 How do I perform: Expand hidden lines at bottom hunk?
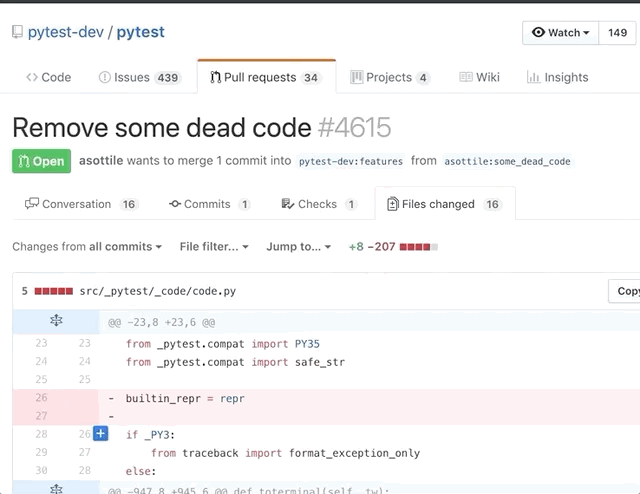[x=56, y=489]
